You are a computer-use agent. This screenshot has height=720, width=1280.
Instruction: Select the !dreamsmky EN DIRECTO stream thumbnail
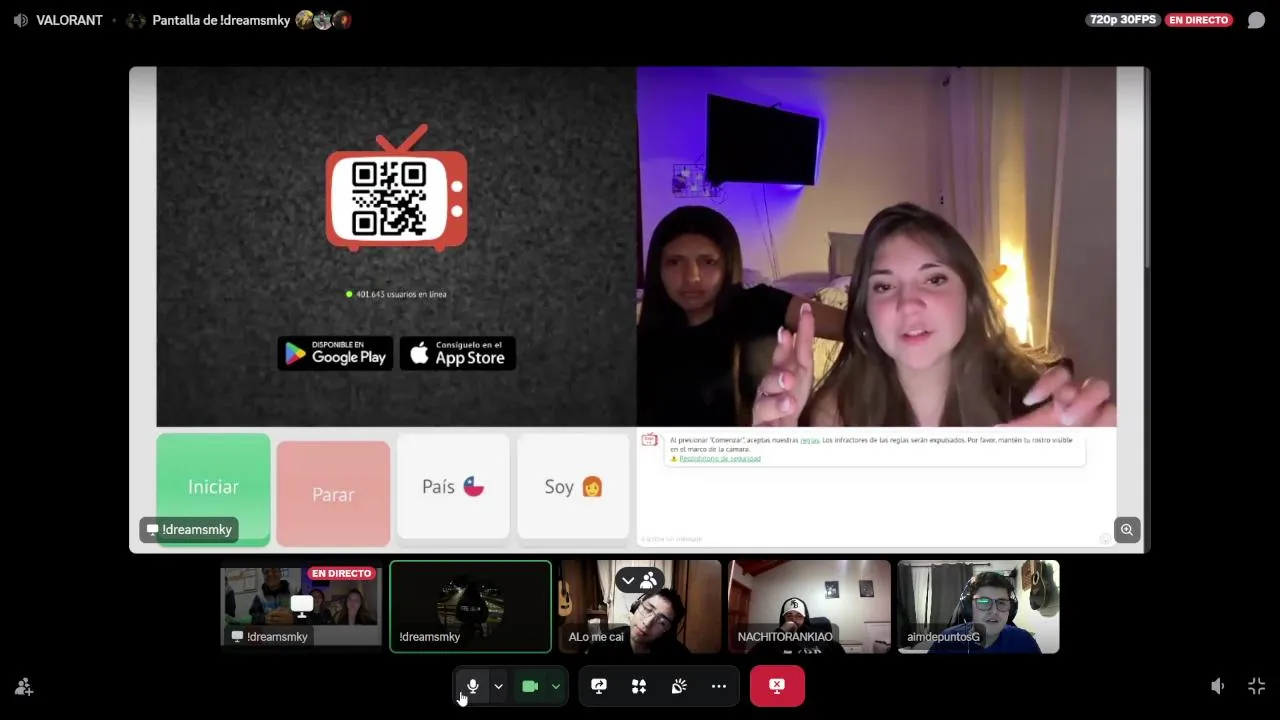(x=301, y=607)
